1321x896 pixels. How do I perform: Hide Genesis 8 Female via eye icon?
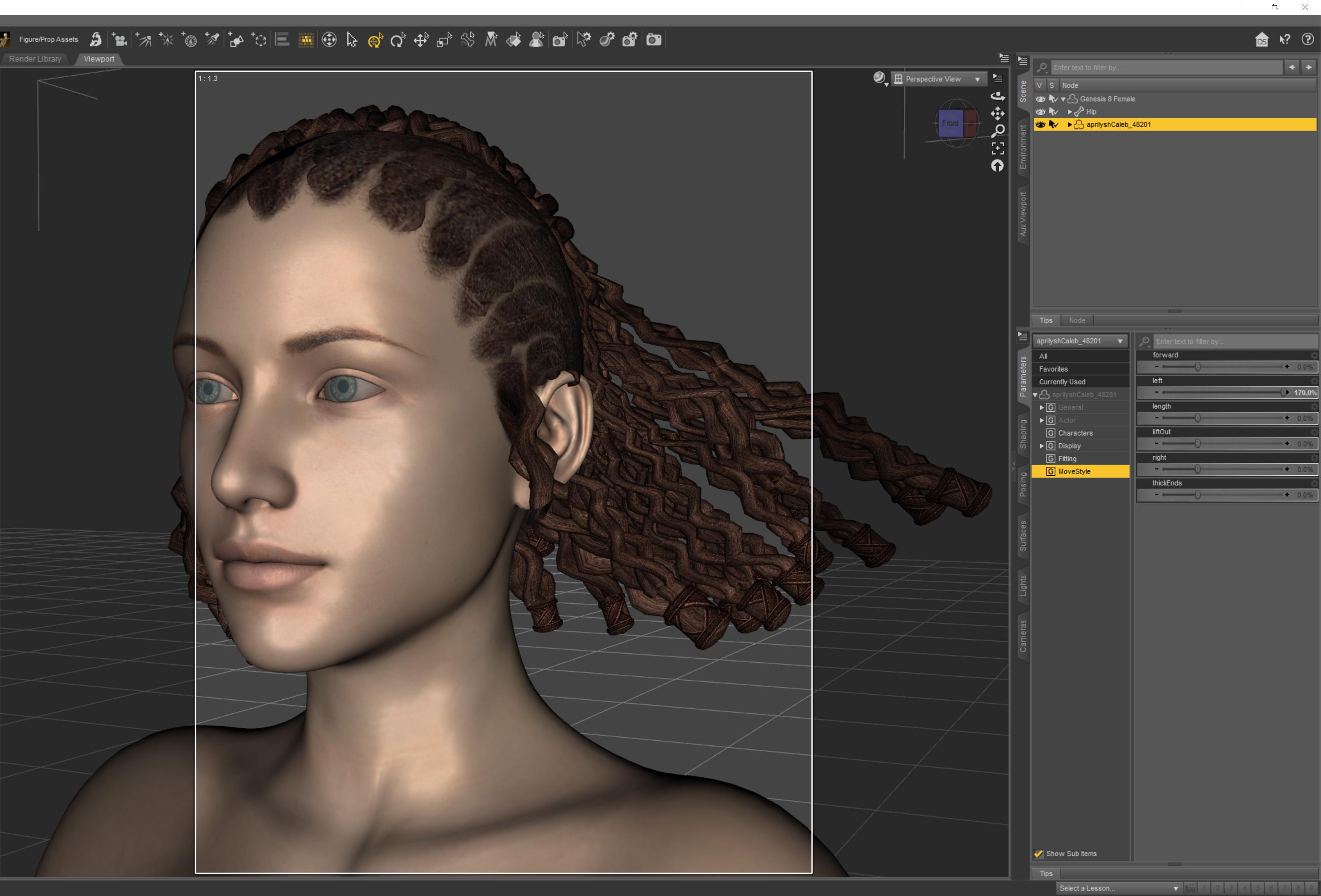(x=1040, y=99)
